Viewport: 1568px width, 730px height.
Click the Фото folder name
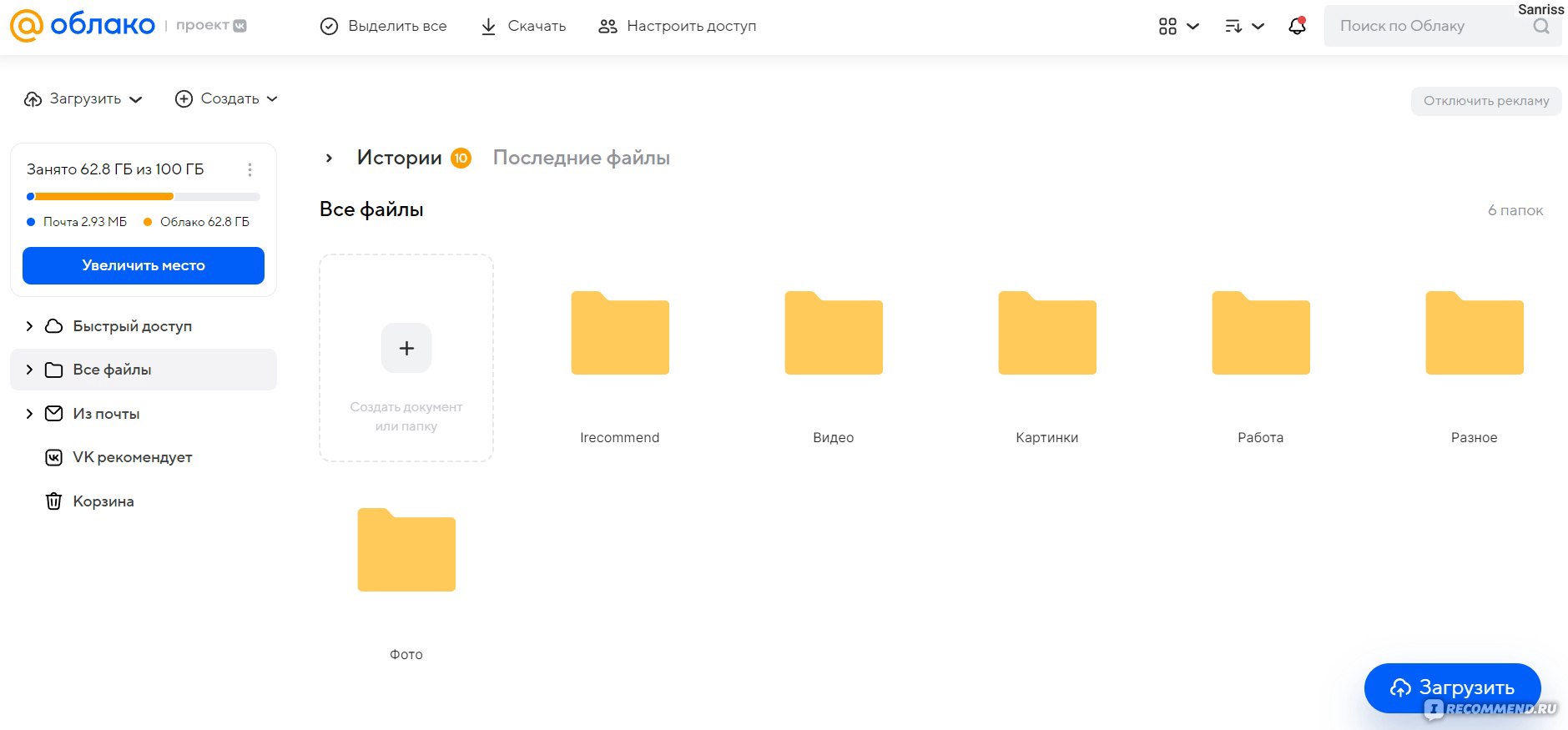406,654
